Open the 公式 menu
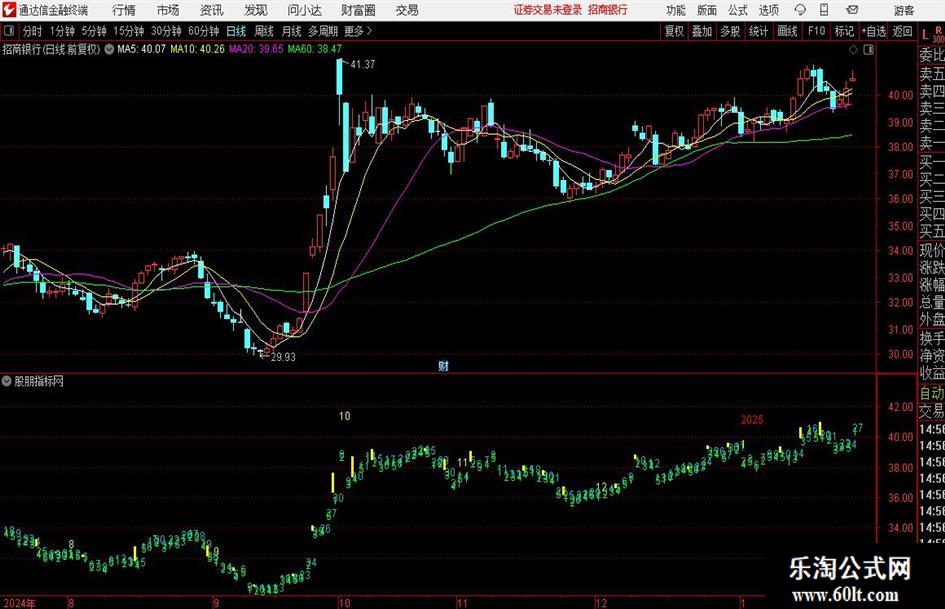The width and height of the screenshot is (945, 609). [738, 10]
